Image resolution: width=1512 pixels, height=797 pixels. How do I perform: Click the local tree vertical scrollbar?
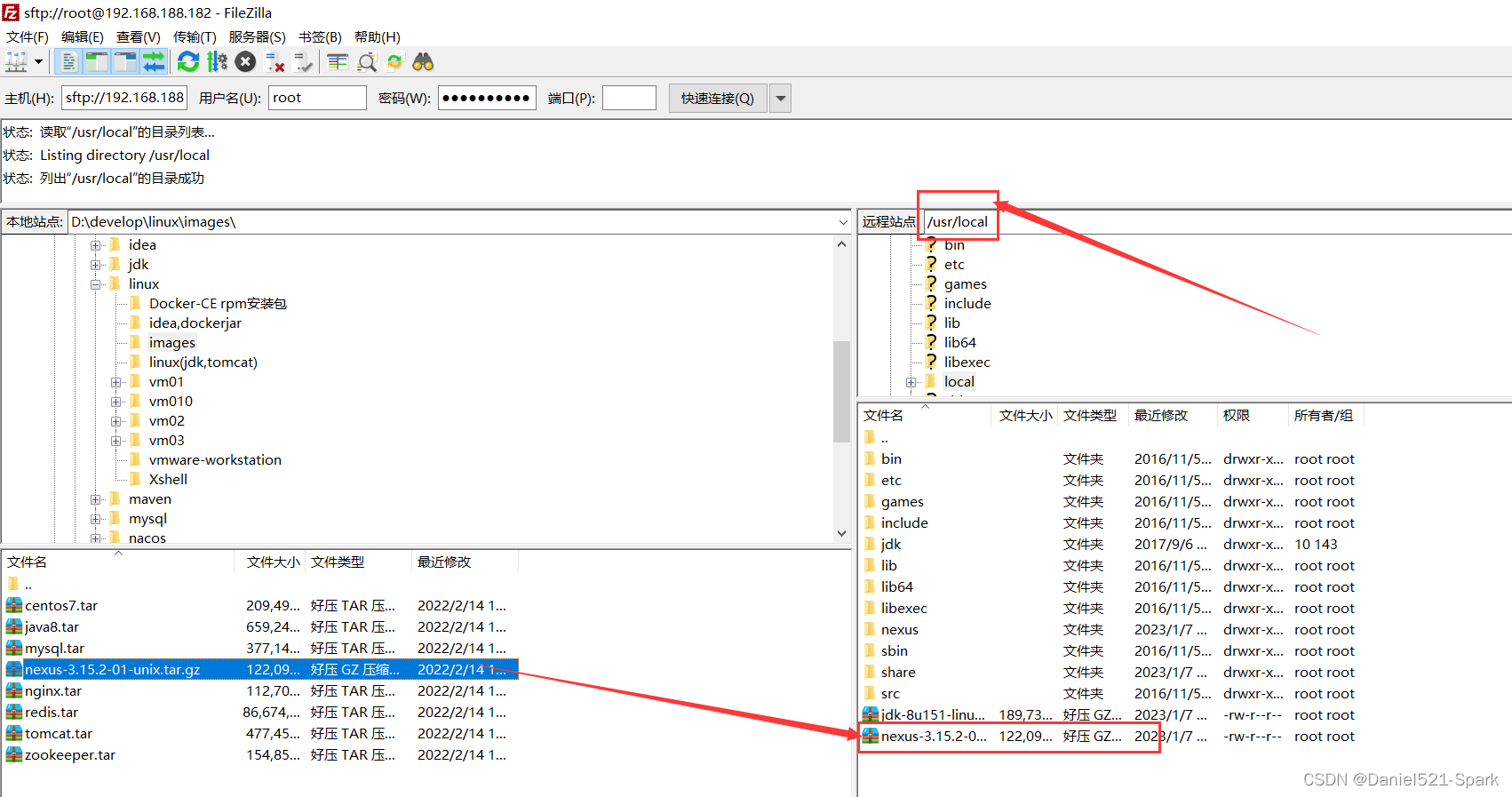click(x=841, y=391)
